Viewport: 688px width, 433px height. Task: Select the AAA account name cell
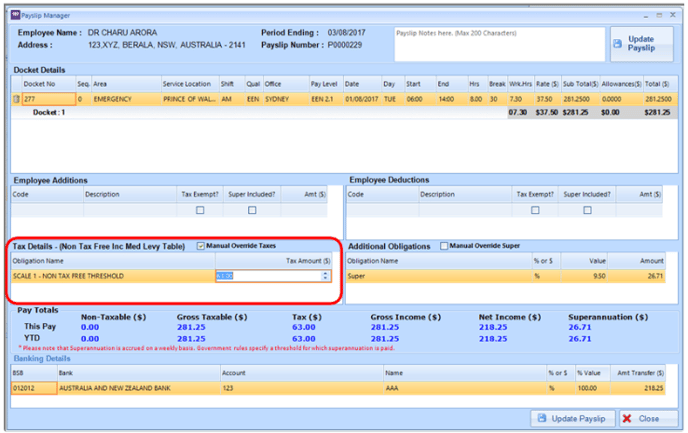tap(465, 388)
